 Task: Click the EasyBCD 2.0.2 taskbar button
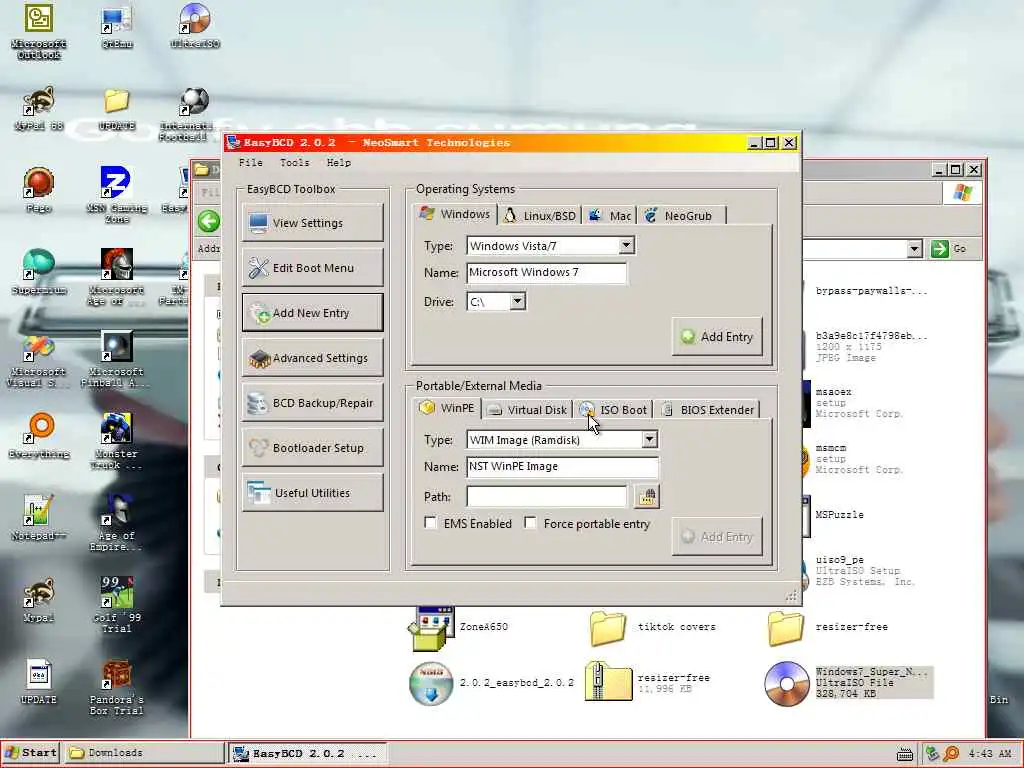click(x=308, y=753)
